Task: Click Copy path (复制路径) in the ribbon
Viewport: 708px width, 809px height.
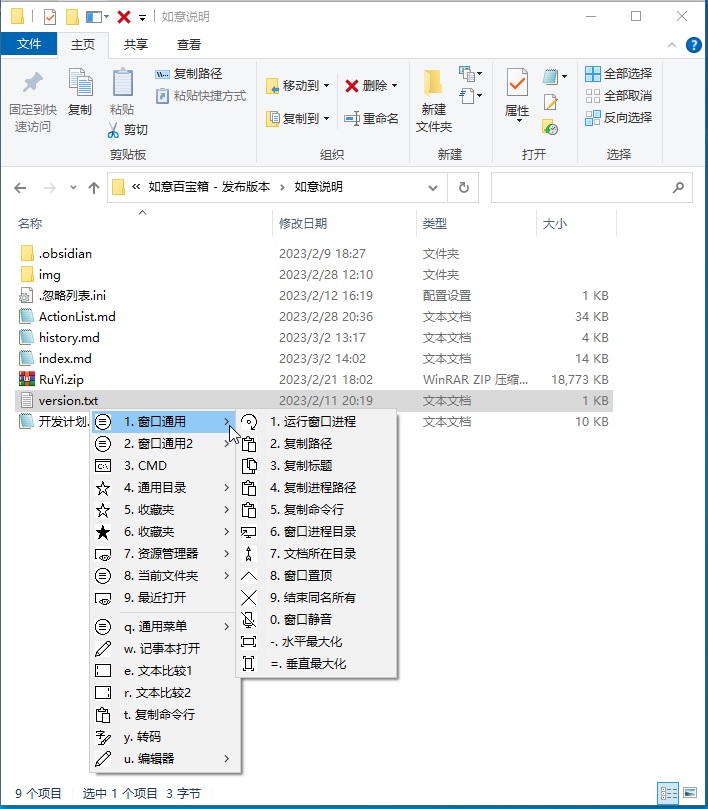Action: 188,74
